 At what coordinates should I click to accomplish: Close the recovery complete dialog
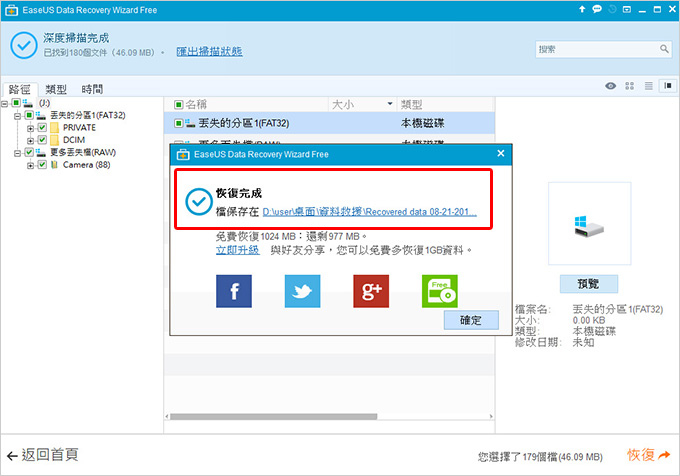pyautogui.click(x=500, y=153)
